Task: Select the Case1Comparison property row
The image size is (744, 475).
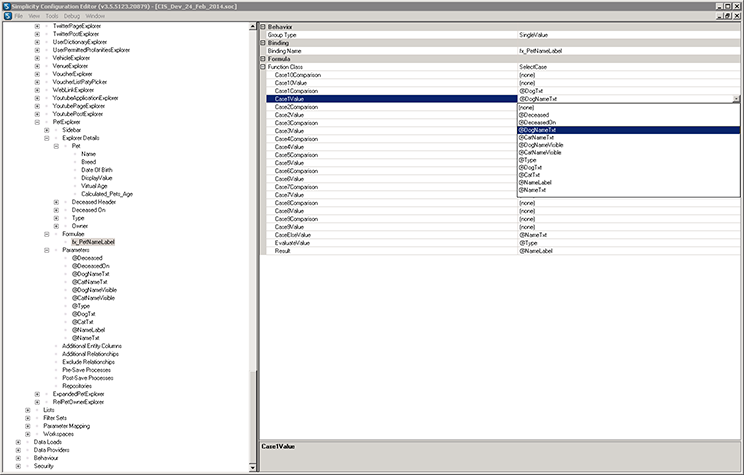Action: [503, 91]
